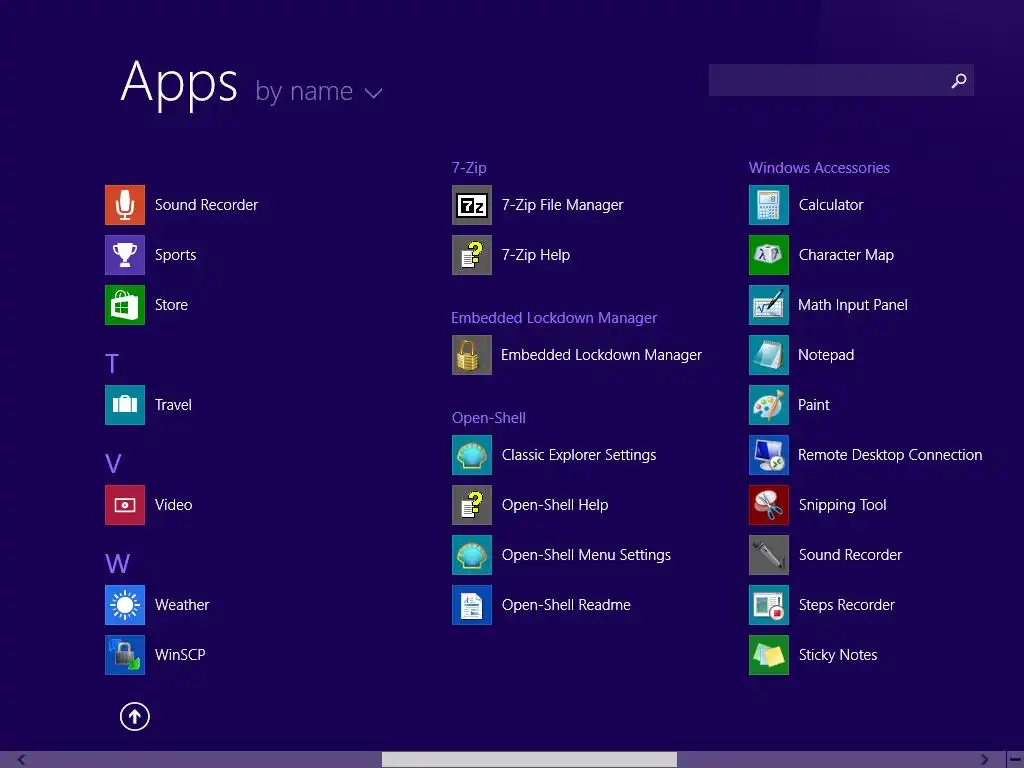The width and height of the screenshot is (1024, 768).
Task: Click the 'Remote Desktop Connection' label
Action: (x=890, y=455)
